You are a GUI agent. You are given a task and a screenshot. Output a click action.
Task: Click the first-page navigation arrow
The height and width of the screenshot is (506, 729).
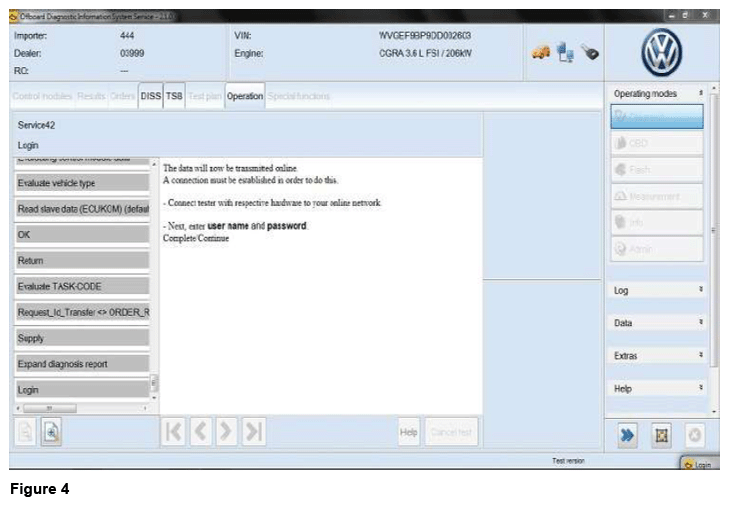[x=174, y=432]
